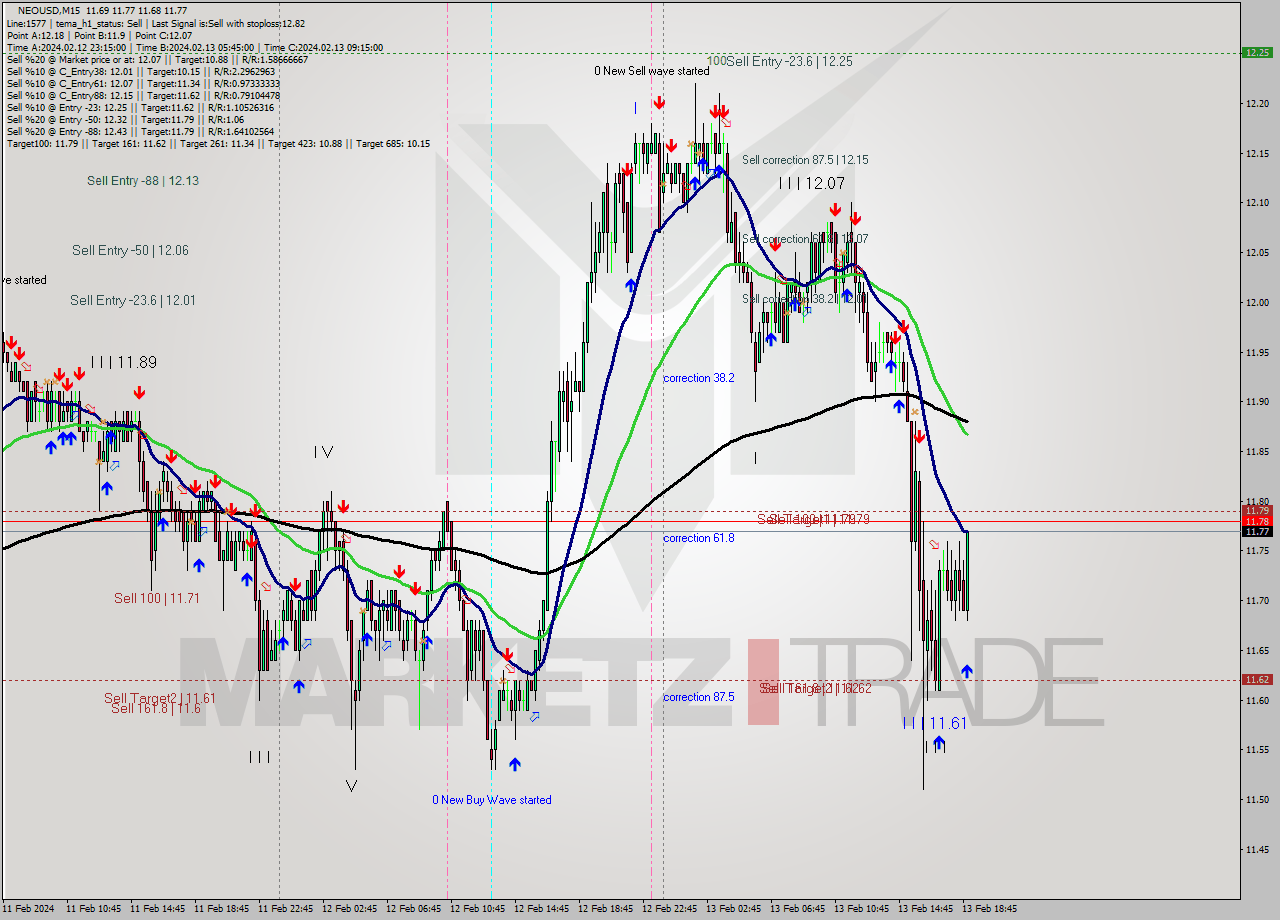The width and height of the screenshot is (1280, 920).
Task: Click the blue 'correction 61.8' label
Action: pyautogui.click(x=699, y=538)
